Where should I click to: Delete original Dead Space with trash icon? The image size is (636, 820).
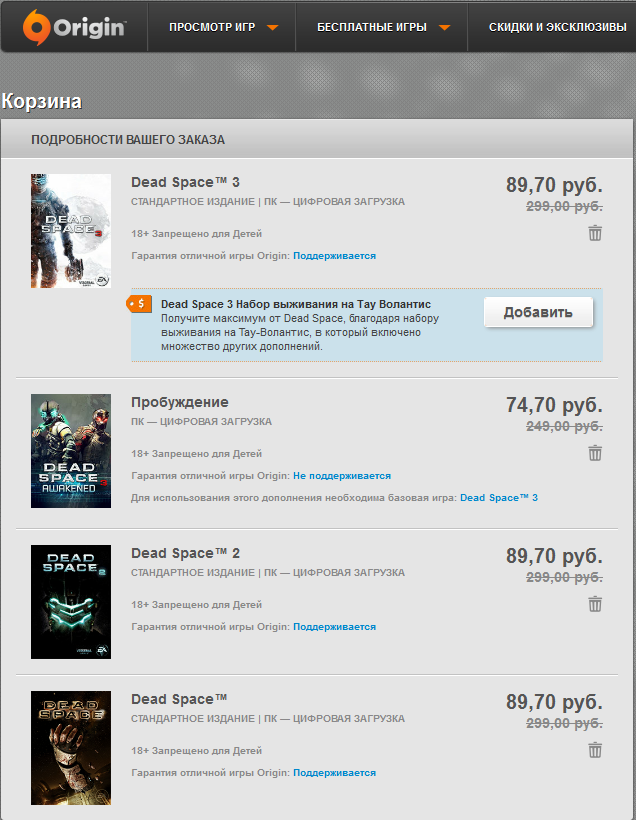point(595,750)
